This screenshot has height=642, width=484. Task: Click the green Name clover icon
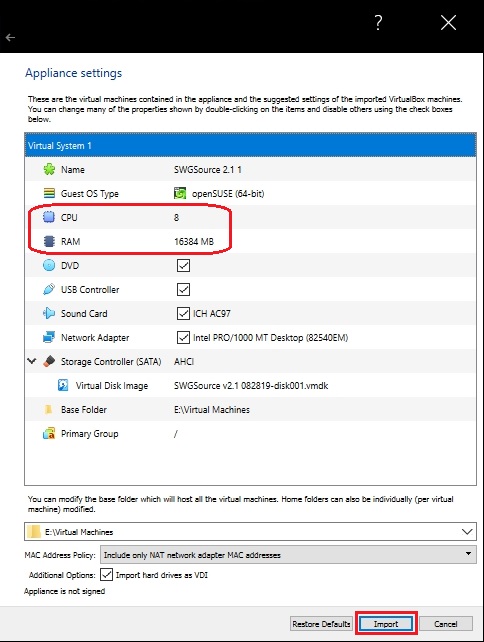tap(49, 170)
